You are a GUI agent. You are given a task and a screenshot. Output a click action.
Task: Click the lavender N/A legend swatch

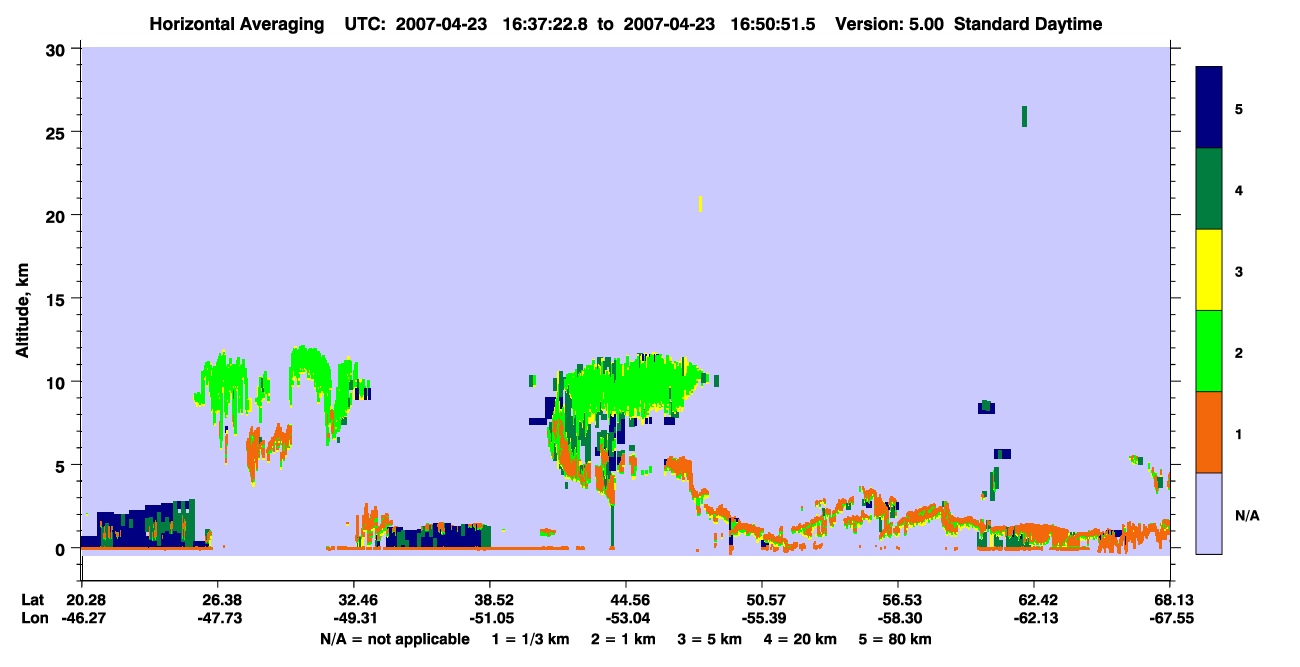(x=1209, y=513)
